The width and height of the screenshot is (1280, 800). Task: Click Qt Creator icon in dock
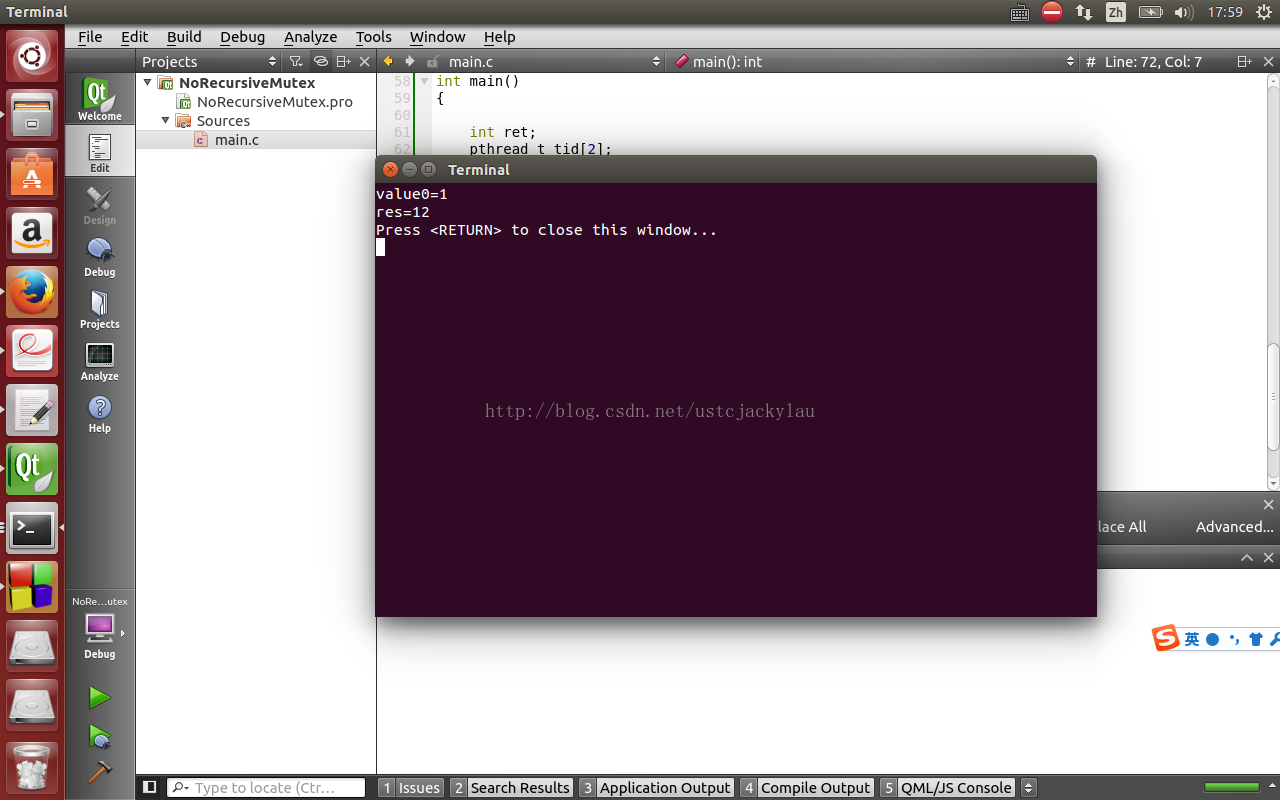33,469
